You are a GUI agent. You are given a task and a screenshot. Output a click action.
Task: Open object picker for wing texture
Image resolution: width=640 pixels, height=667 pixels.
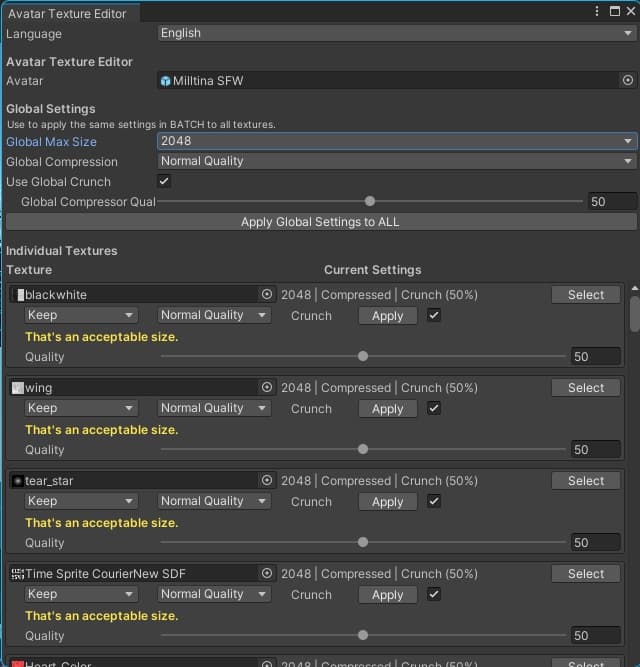267,388
